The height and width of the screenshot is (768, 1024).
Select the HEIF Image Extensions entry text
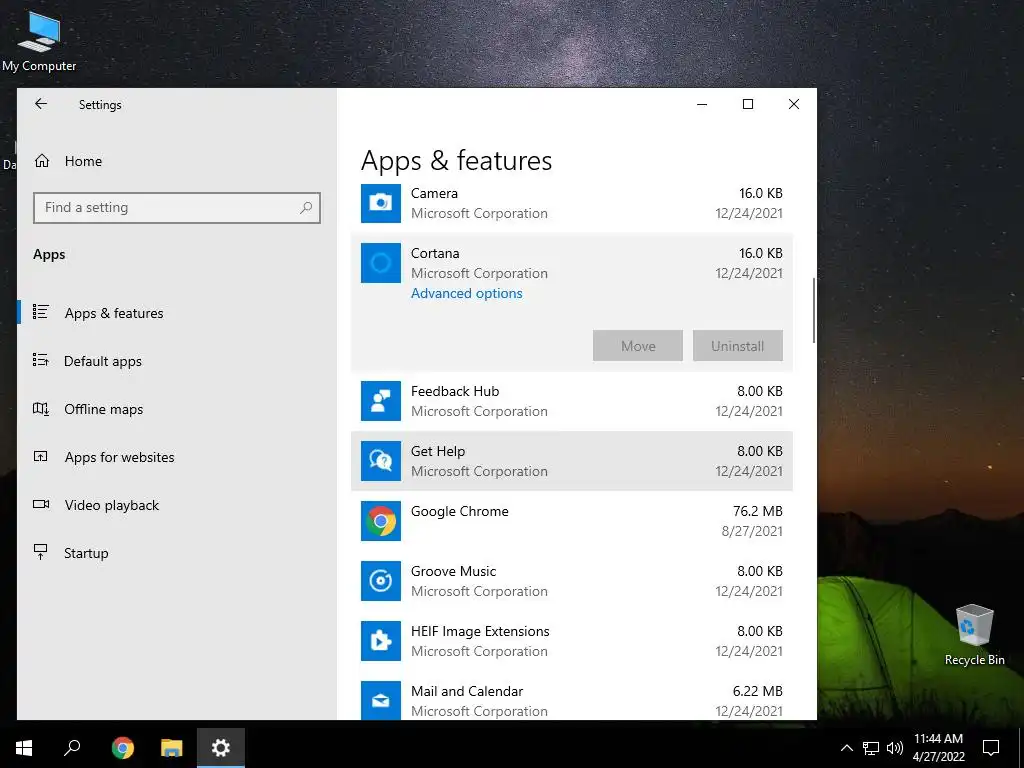point(480,632)
